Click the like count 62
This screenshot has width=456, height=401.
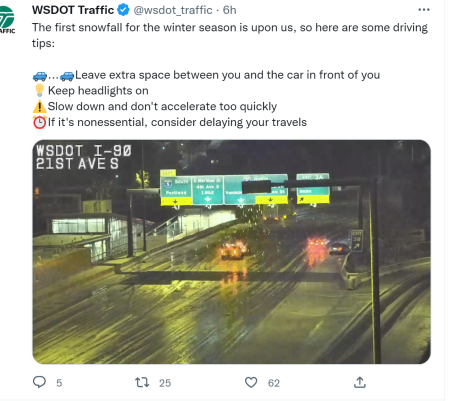274,383
